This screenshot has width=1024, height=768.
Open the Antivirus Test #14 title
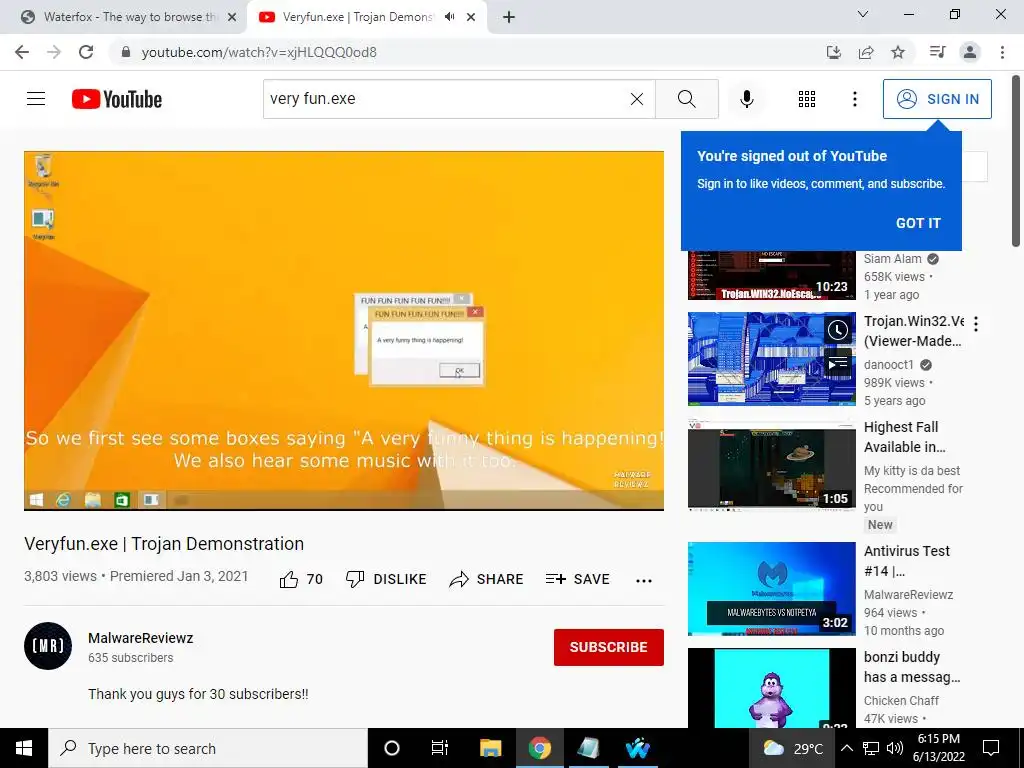(x=906, y=561)
